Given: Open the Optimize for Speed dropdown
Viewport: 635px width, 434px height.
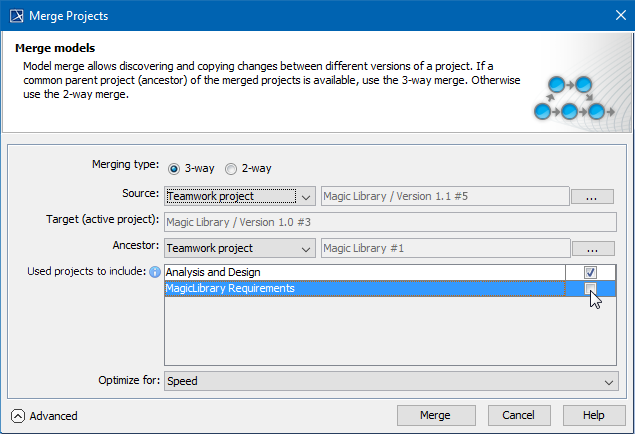Looking at the screenshot, I should pyautogui.click(x=391, y=381).
